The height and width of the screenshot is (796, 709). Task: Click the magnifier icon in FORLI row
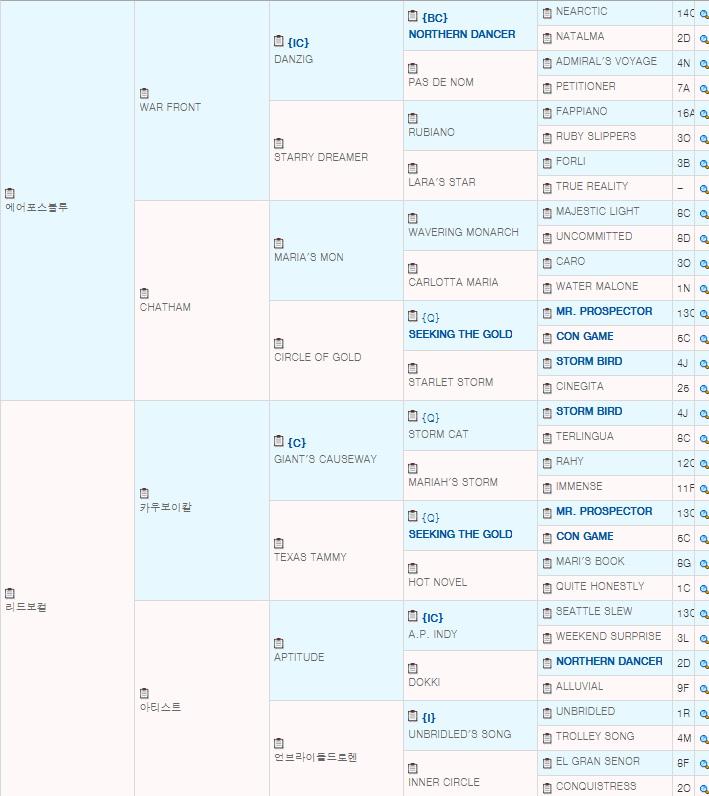point(703,164)
